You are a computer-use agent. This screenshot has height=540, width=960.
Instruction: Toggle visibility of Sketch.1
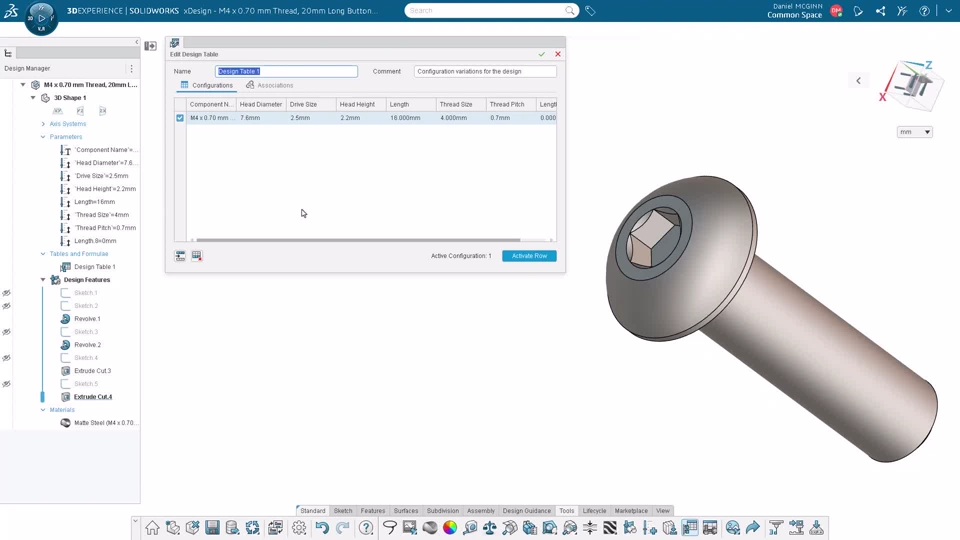pyautogui.click(x=6, y=293)
